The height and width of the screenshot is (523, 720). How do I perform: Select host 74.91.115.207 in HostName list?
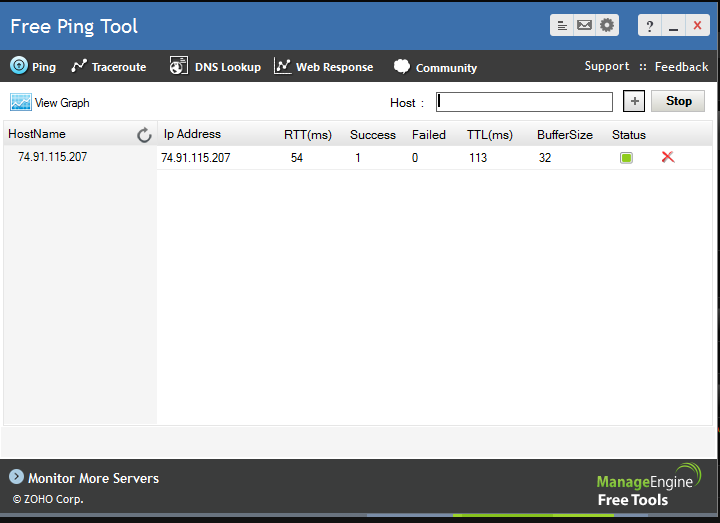pyautogui.click(x=52, y=157)
